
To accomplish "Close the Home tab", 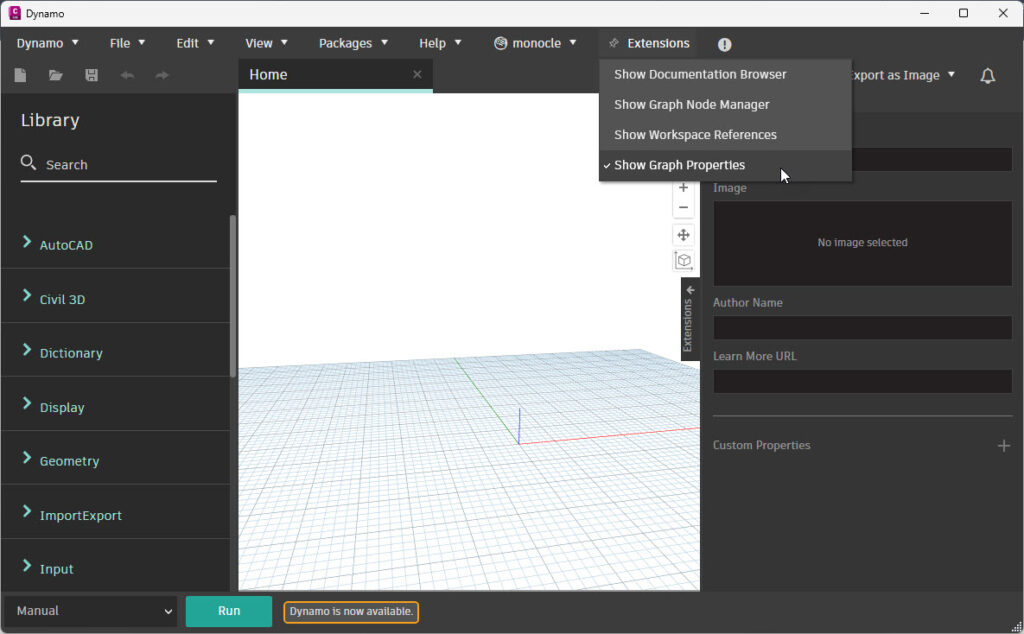I will pyautogui.click(x=417, y=74).
